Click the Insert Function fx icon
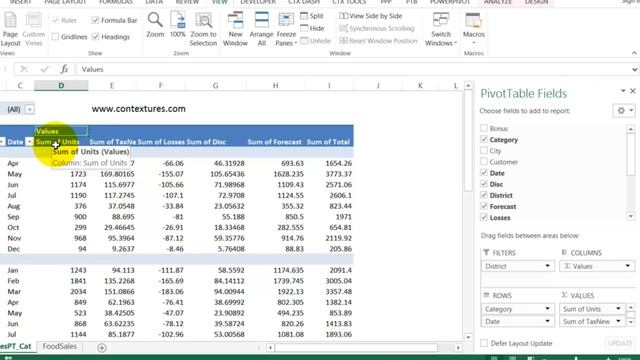 [x=64, y=69]
